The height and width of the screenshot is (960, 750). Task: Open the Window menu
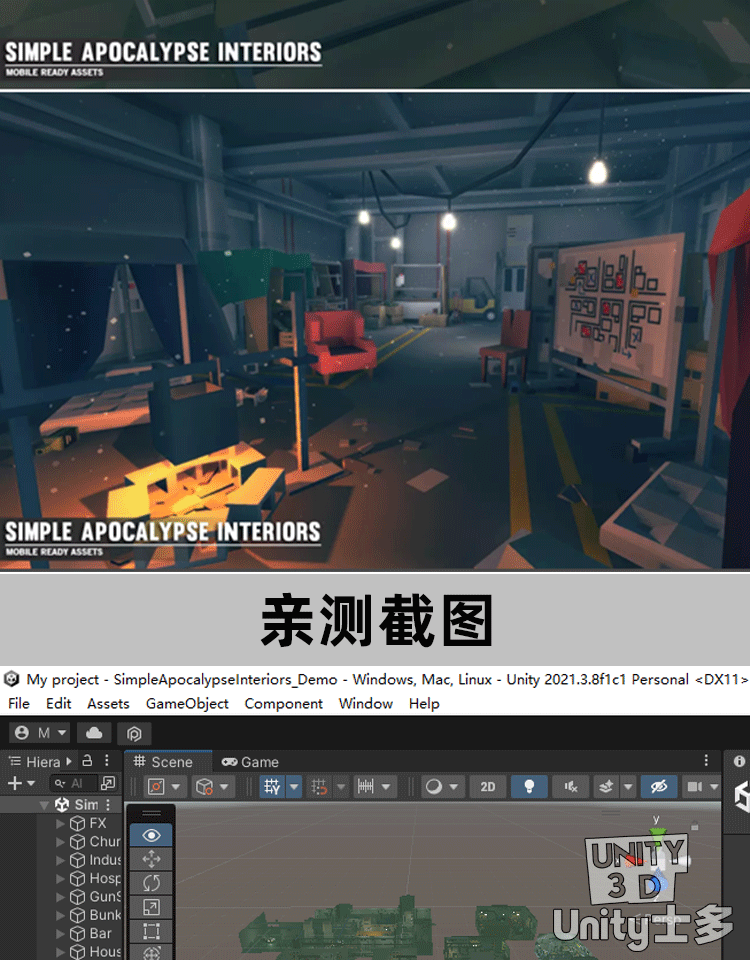[365, 704]
